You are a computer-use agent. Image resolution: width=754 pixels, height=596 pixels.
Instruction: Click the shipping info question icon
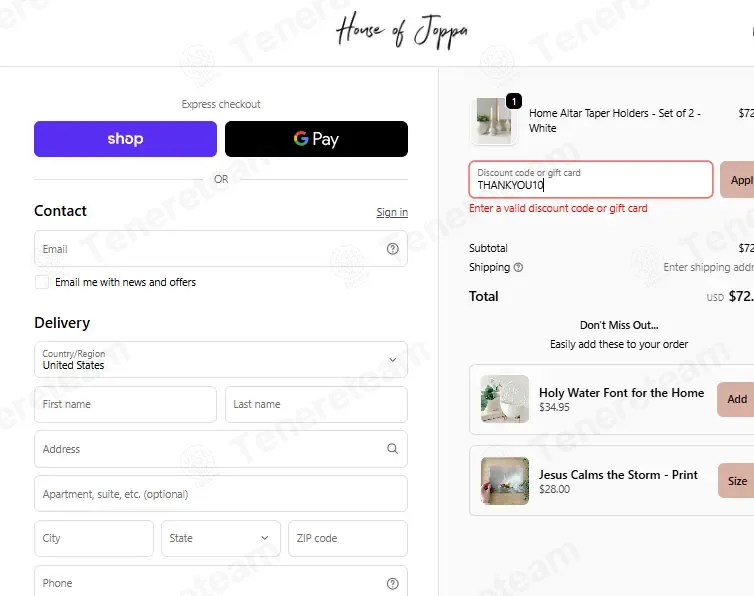pos(518,267)
